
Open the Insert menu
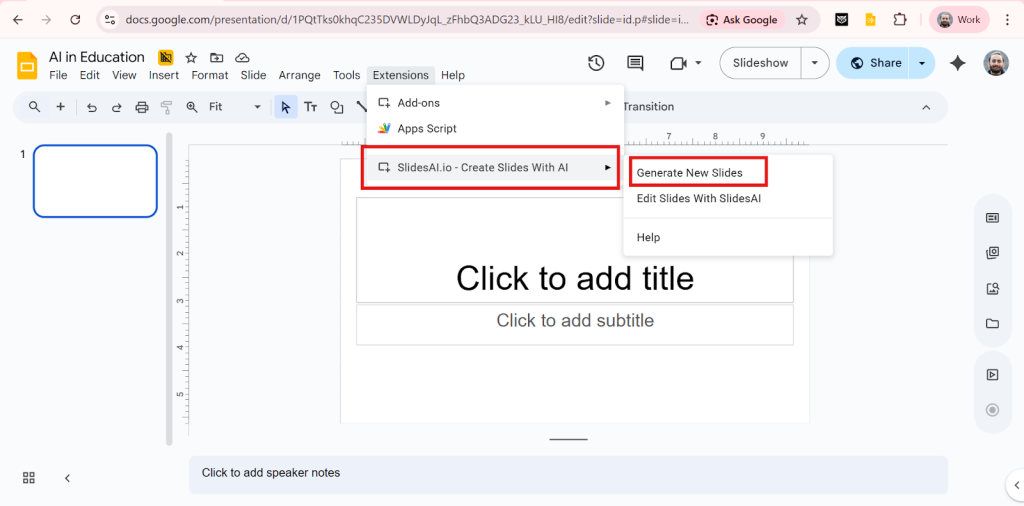click(x=164, y=75)
